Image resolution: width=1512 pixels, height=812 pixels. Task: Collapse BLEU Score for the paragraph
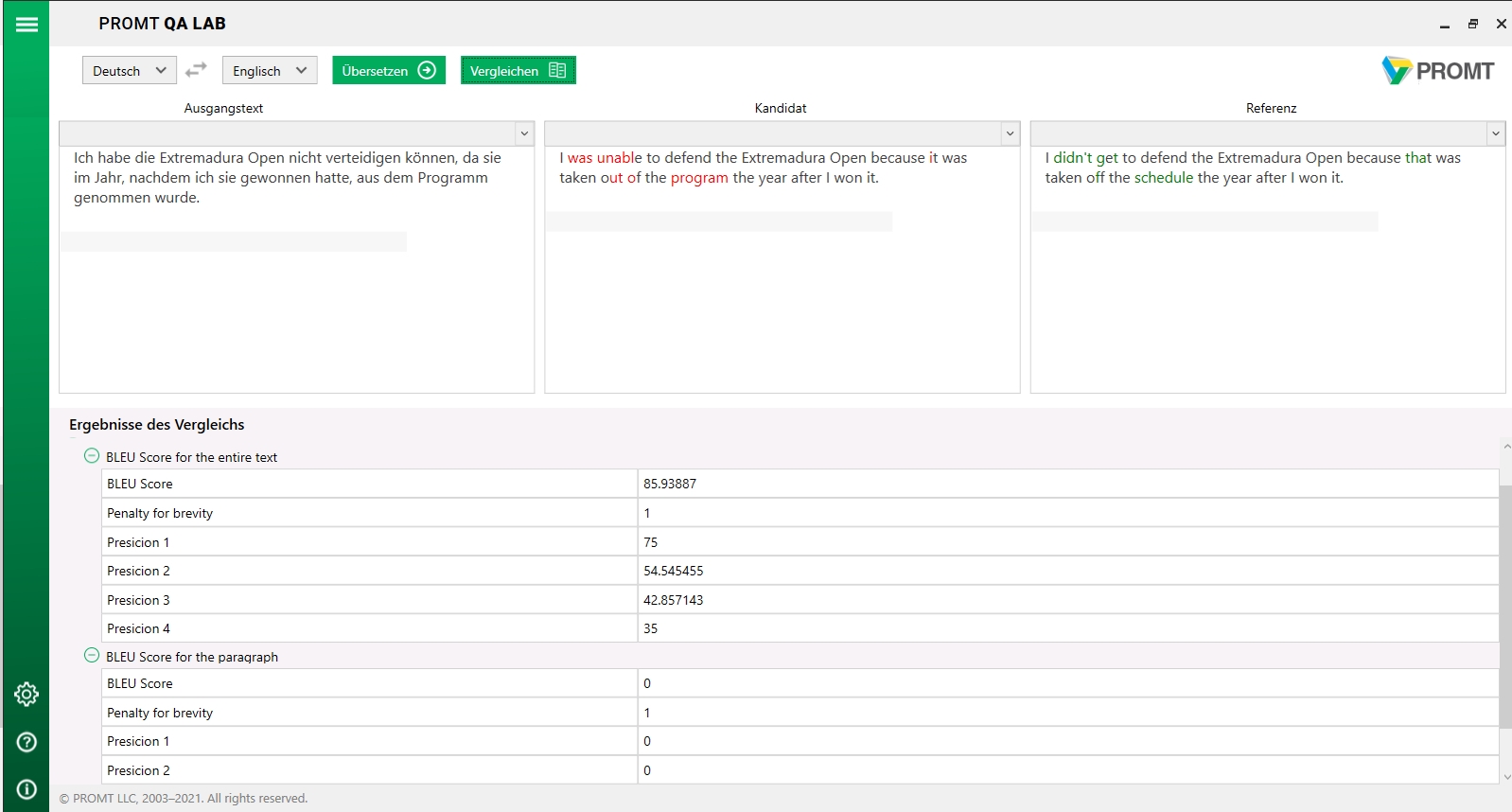pyautogui.click(x=92, y=656)
